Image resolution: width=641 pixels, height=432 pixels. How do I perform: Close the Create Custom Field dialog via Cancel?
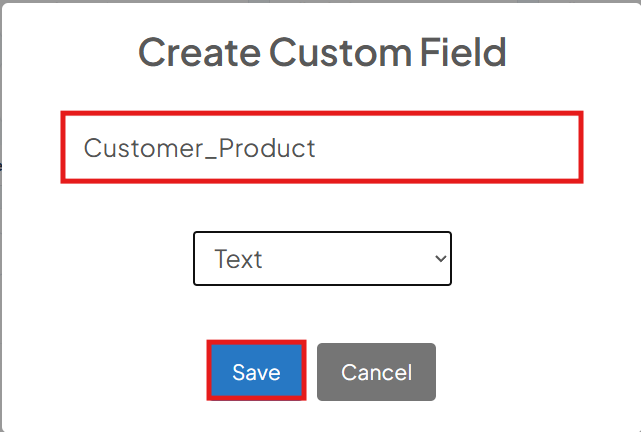tap(376, 372)
